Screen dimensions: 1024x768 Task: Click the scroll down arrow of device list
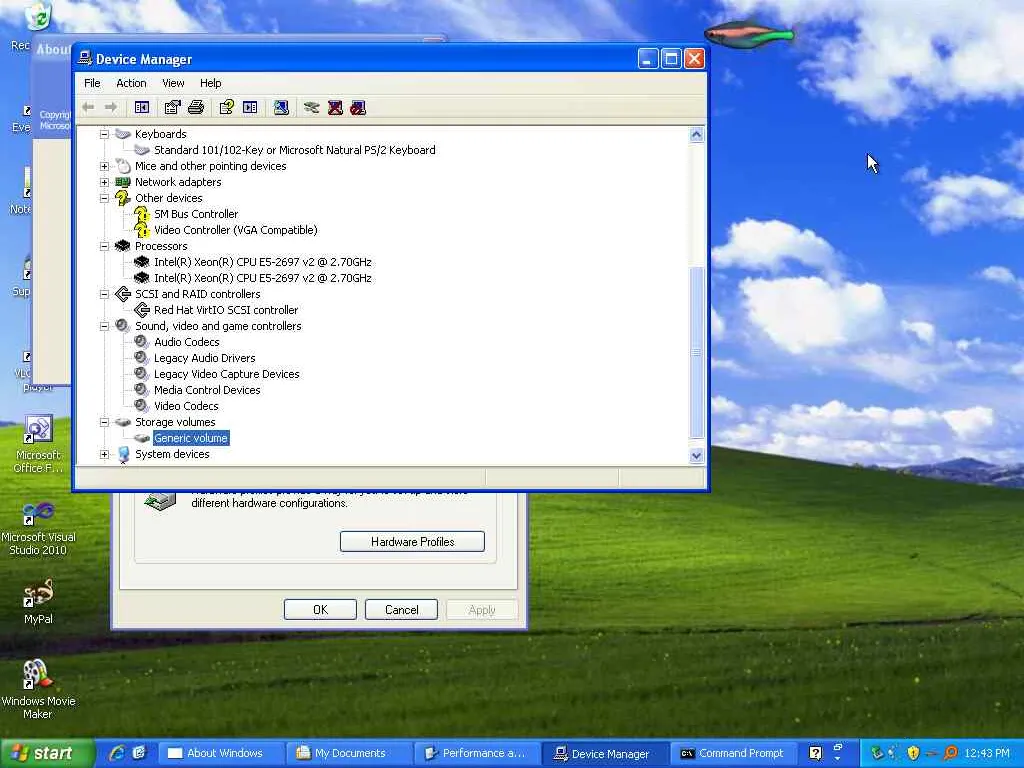click(x=697, y=456)
